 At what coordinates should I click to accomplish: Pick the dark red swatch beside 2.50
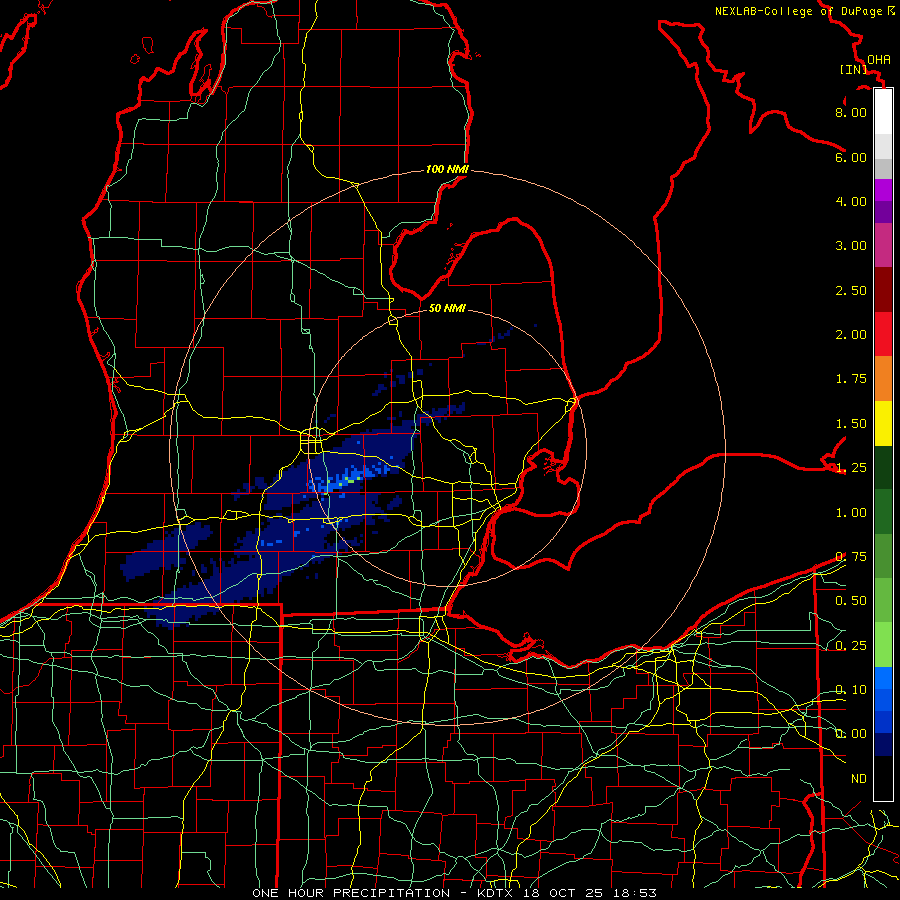coord(883,290)
